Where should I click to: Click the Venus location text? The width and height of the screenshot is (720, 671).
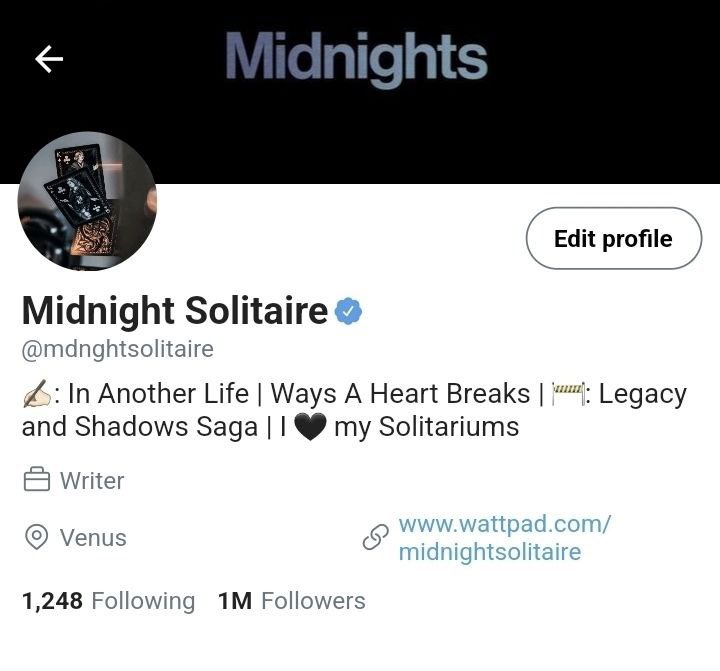pos(93,537)
